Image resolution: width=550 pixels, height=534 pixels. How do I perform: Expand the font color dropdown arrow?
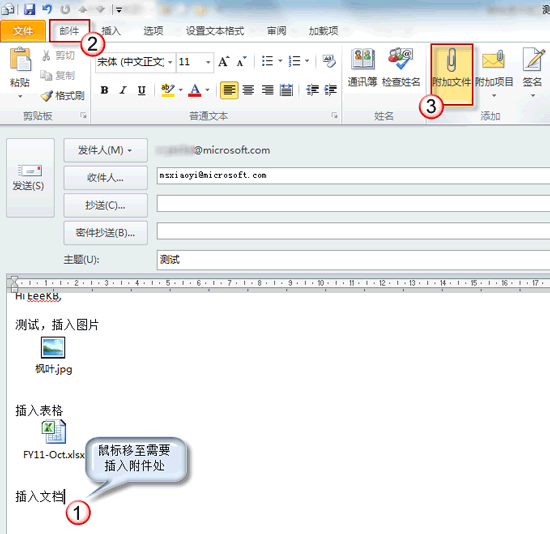(207, 91)
